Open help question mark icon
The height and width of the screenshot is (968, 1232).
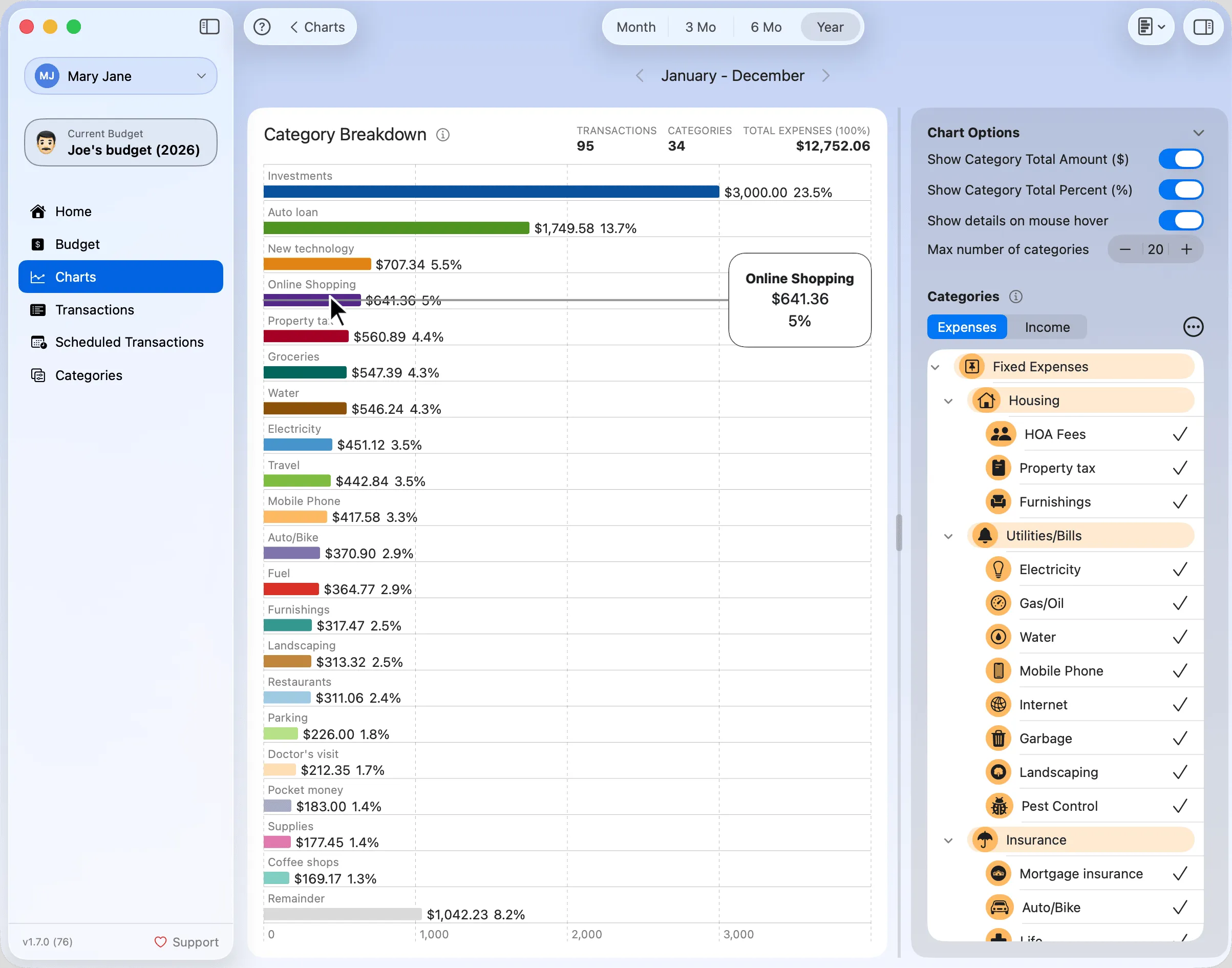262,27
